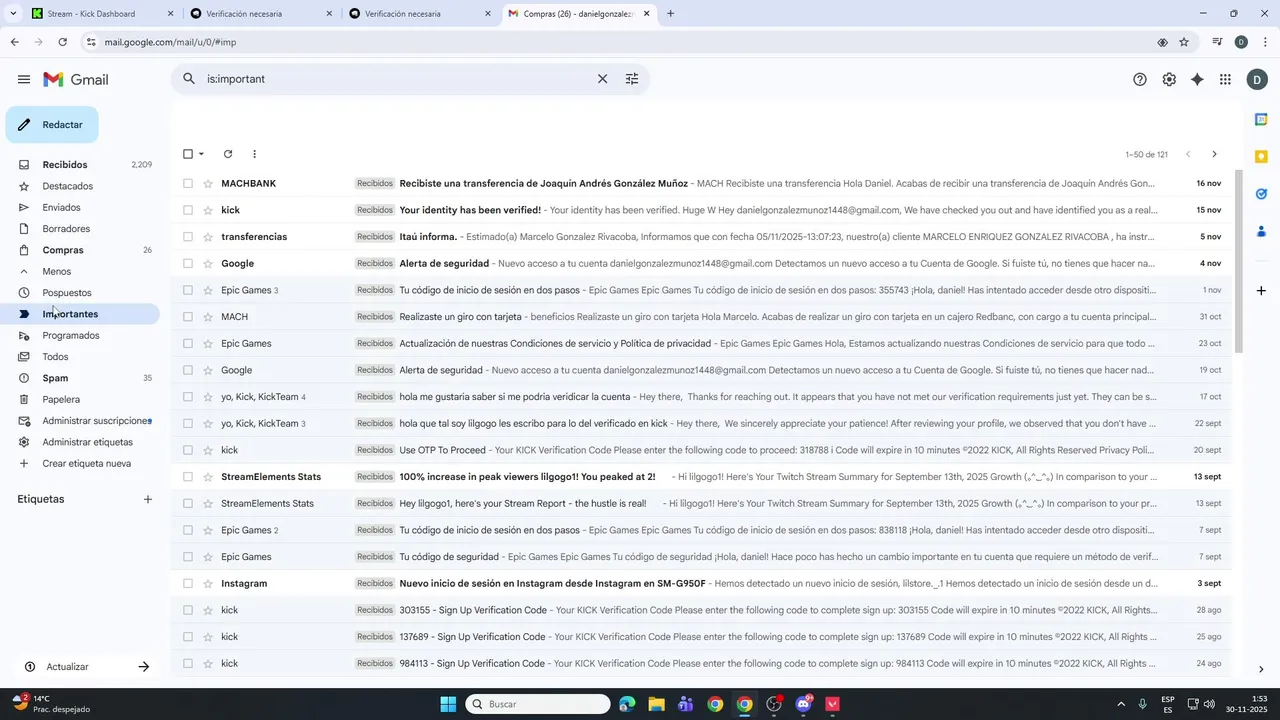
Task: Click the Actualizar button
Action: coord(86,667)
